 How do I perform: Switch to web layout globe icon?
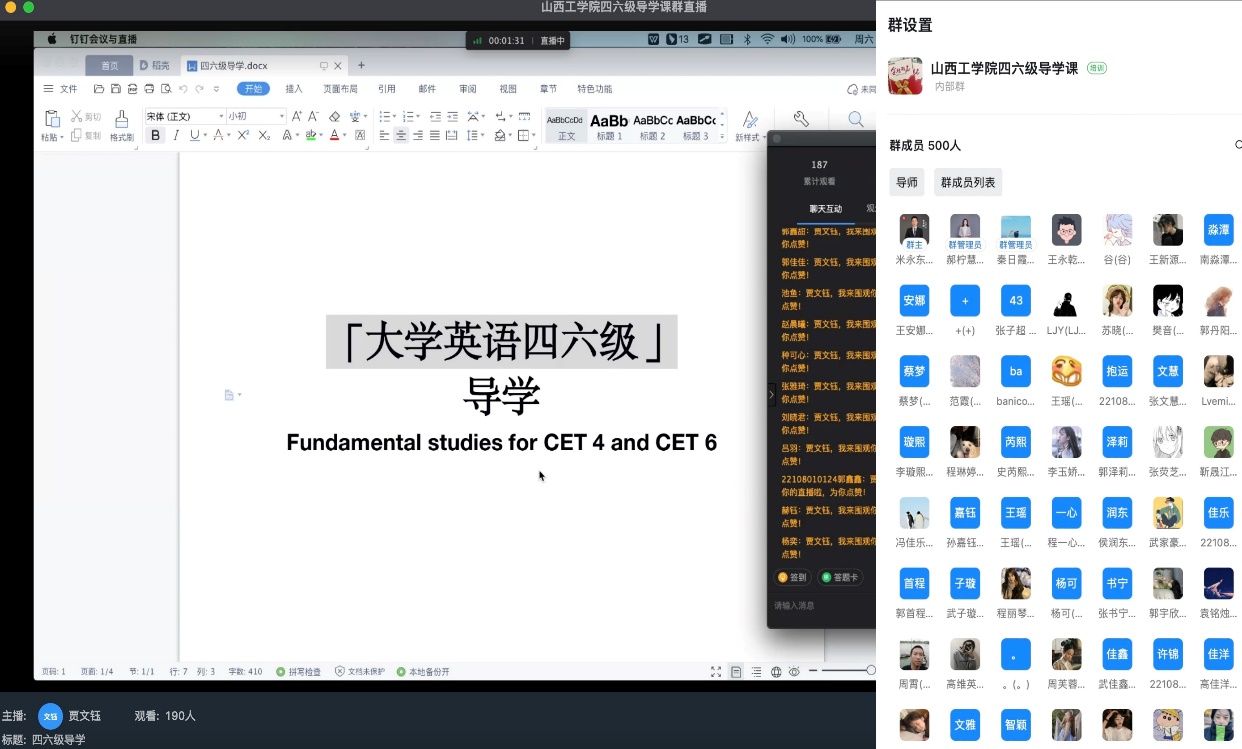point(776,672)
